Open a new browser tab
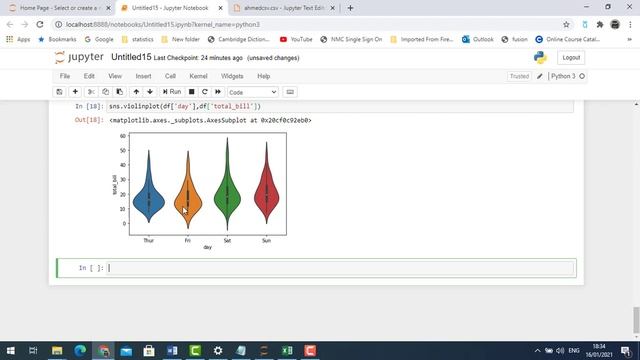 coord(350,8)
